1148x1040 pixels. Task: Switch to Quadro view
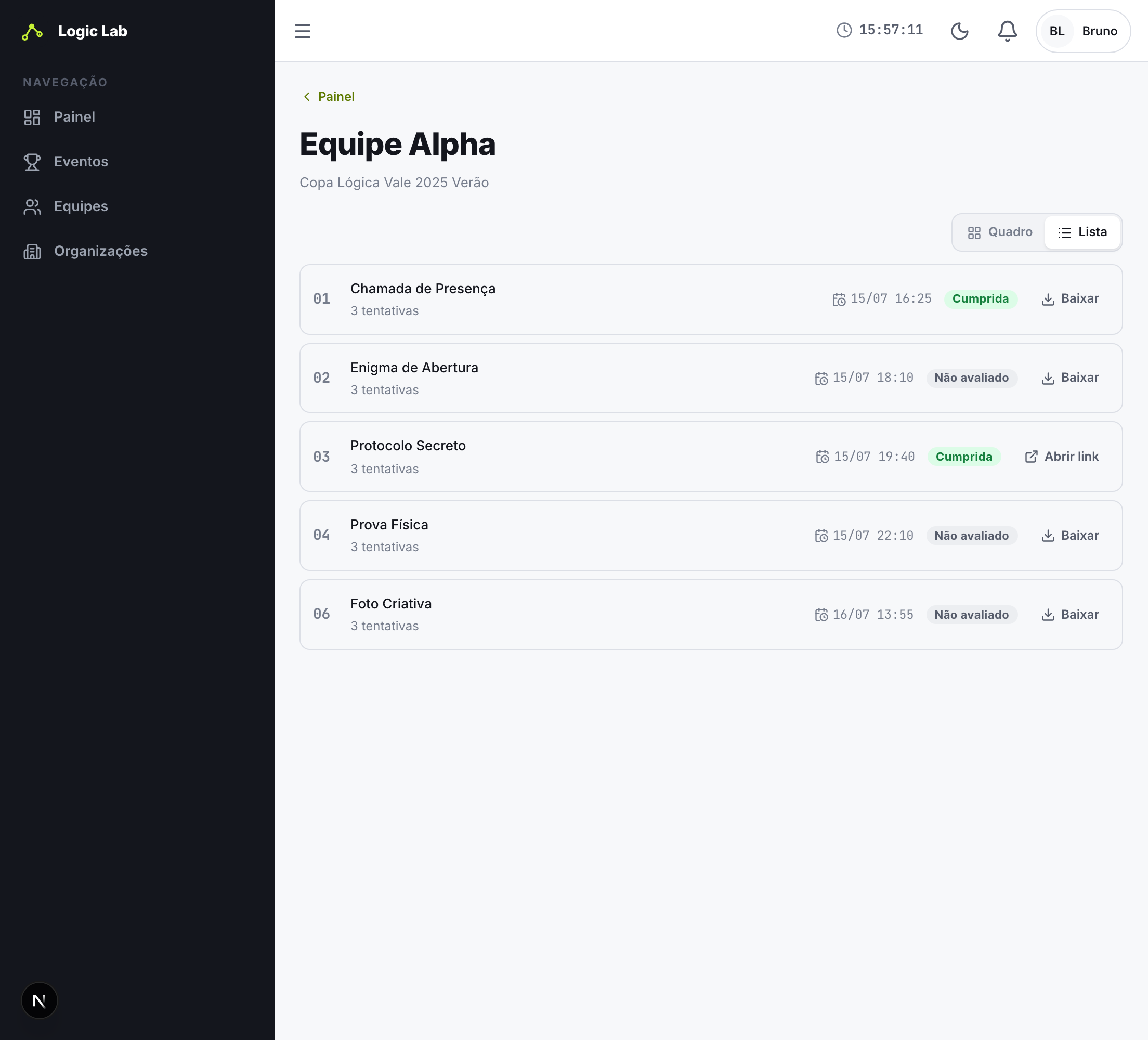(999, 232)
